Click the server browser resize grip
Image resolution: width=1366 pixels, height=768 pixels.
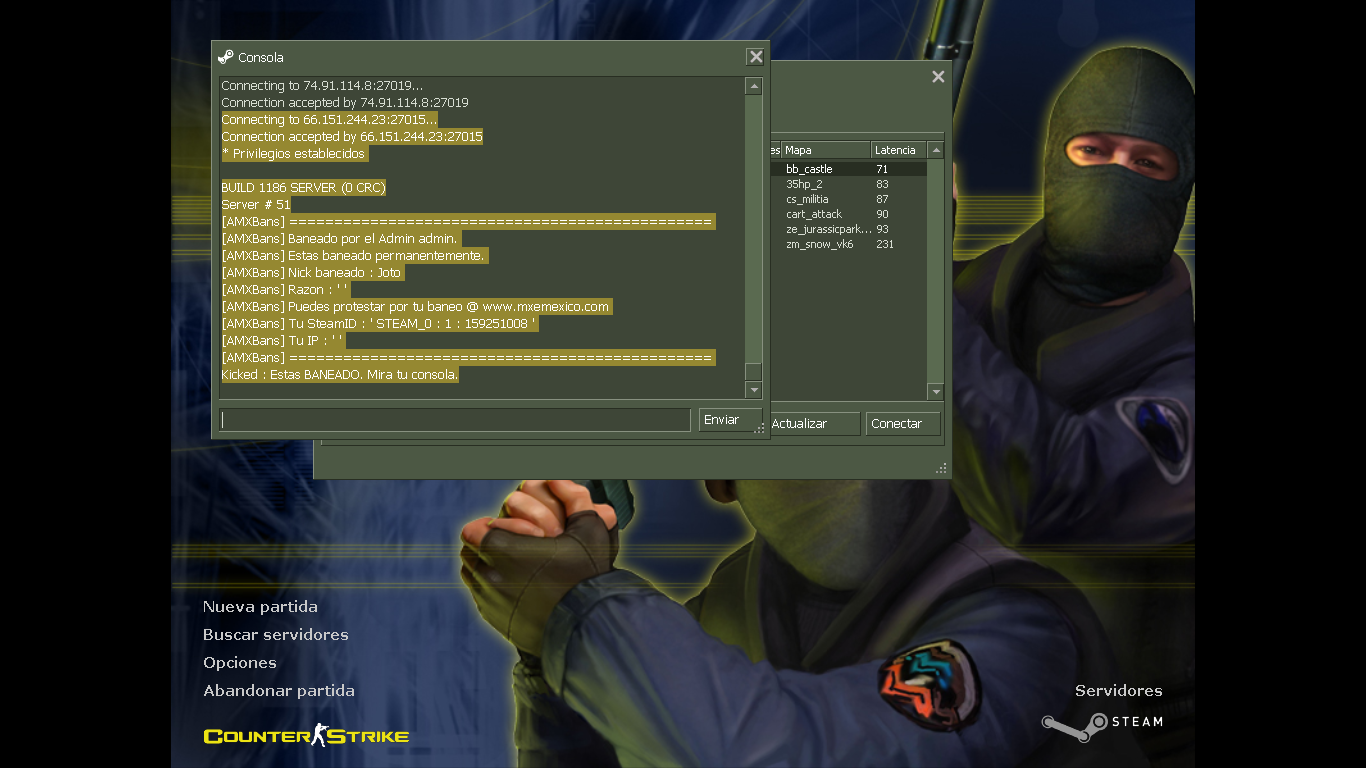(941, 468)
